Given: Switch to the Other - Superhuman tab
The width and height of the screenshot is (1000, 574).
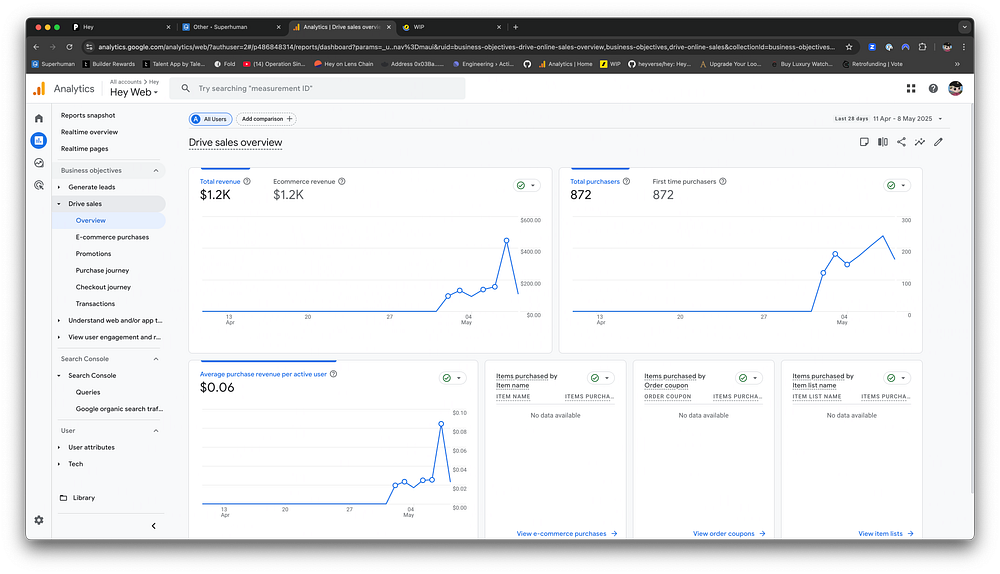Looking at the screenshot, I should tap(231, 27).
